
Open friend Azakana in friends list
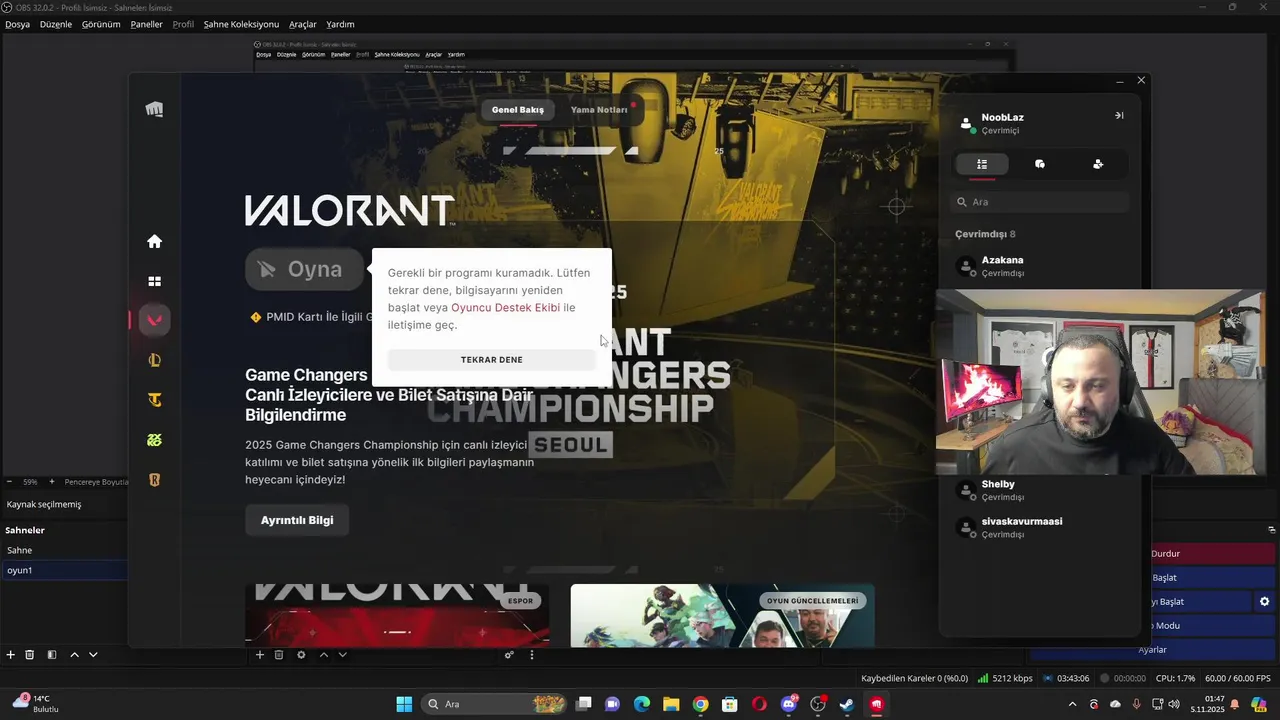pyautogui.click(x=1040, y=266)
